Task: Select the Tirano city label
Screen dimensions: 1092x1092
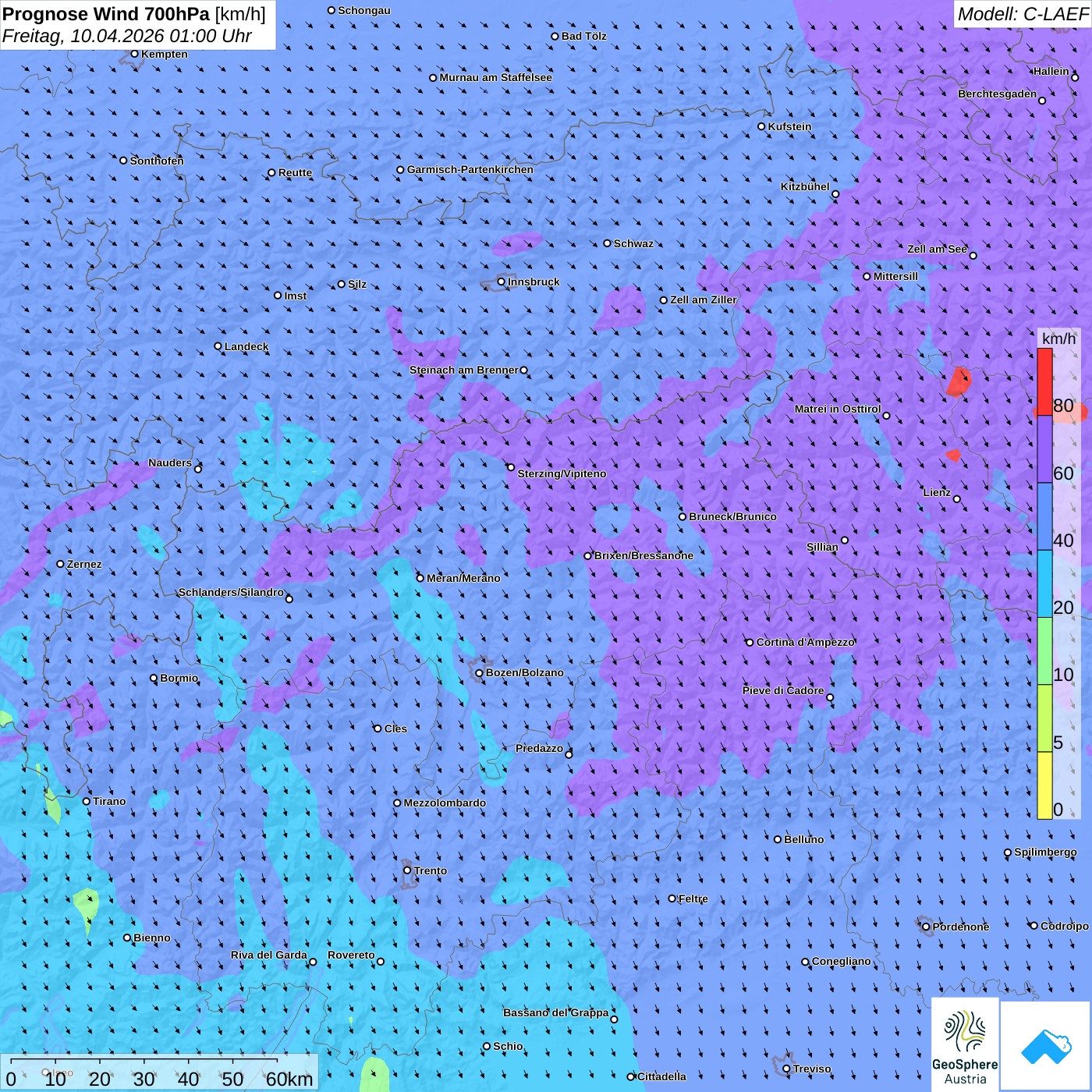Action: [109, 801]
